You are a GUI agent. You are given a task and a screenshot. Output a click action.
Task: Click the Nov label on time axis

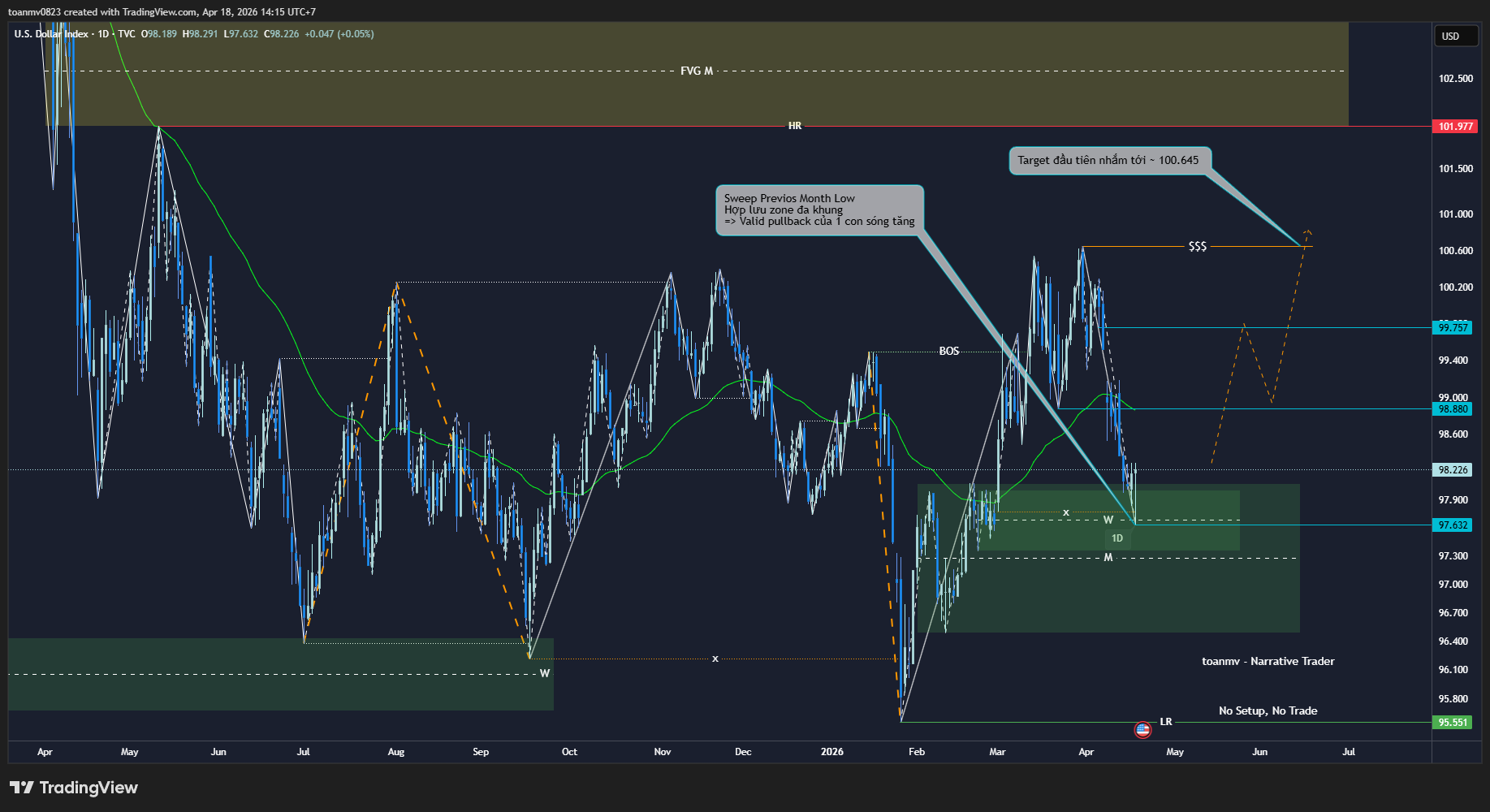663,752
